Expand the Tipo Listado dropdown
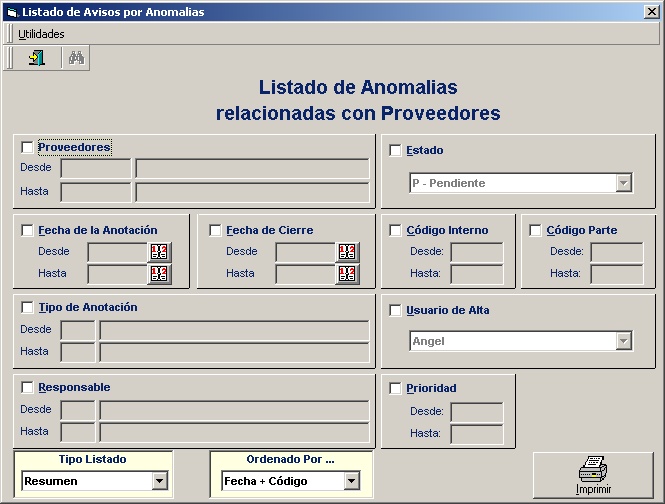 click(159, 481)
